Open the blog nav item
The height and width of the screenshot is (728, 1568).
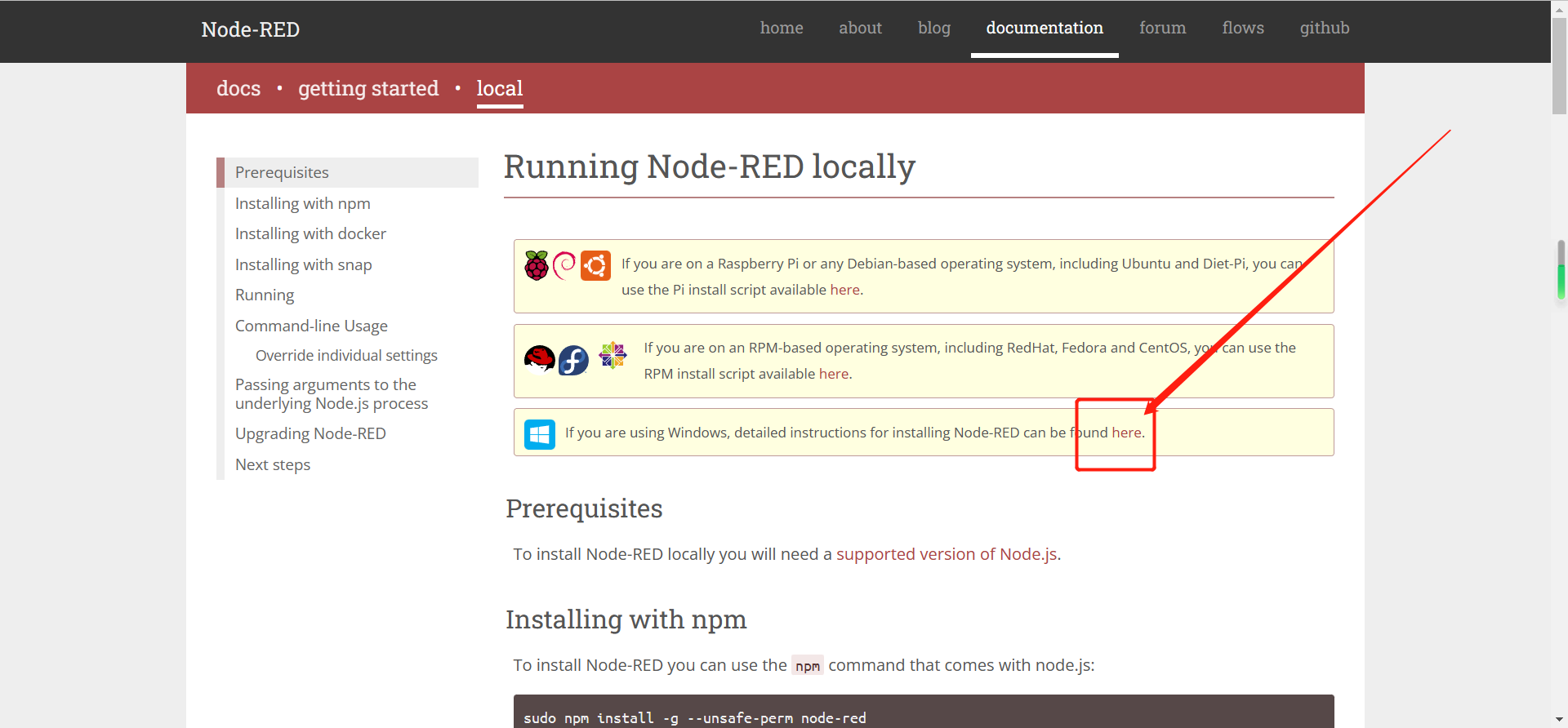coord(934,28)
